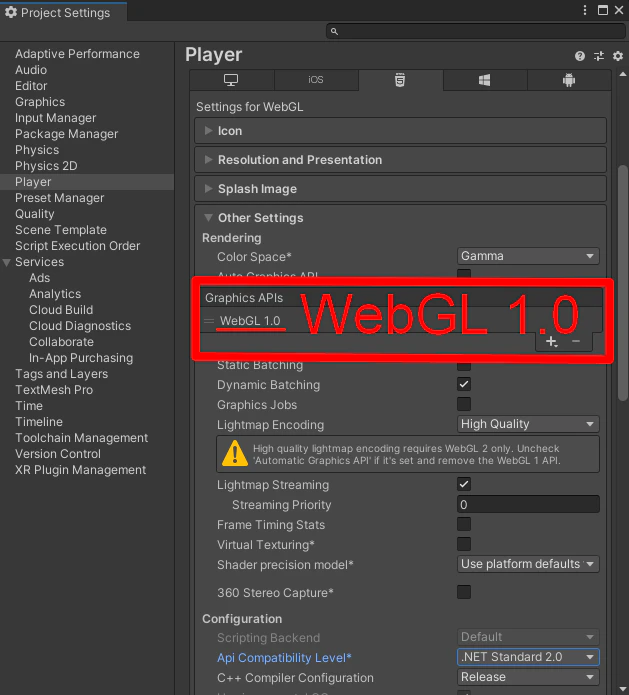Viewport: 629px width, 695px height.
Task: Remove the selected Graphics API with minus button
Action: click(x=576, y=341)
